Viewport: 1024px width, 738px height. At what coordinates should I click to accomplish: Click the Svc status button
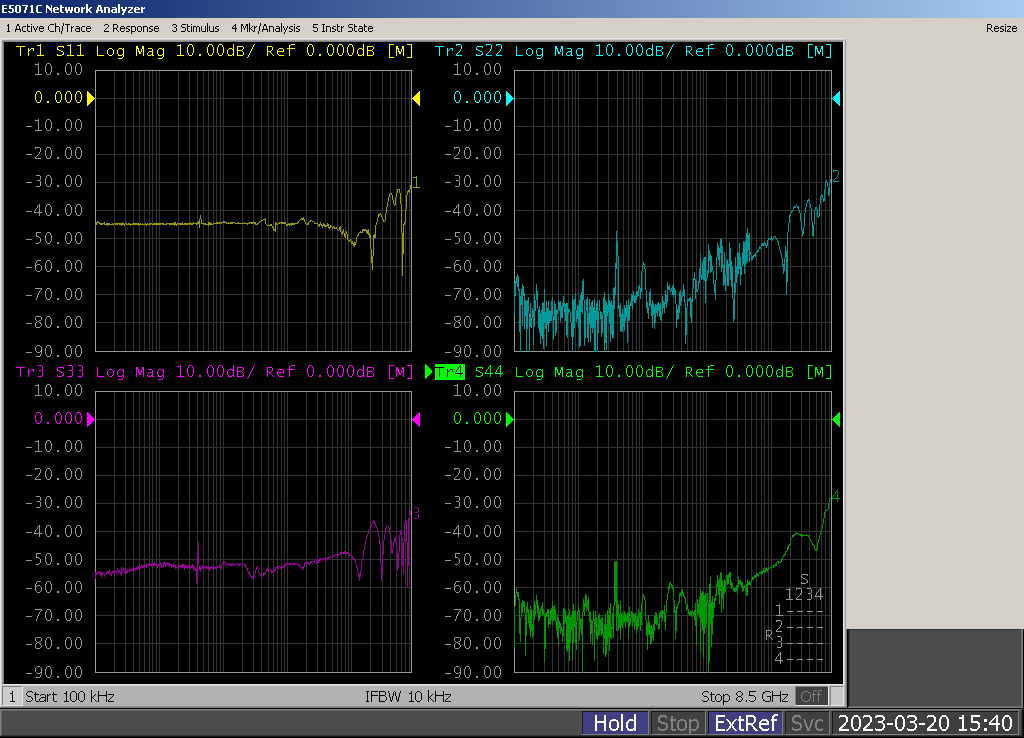click(x=806, y=723)
